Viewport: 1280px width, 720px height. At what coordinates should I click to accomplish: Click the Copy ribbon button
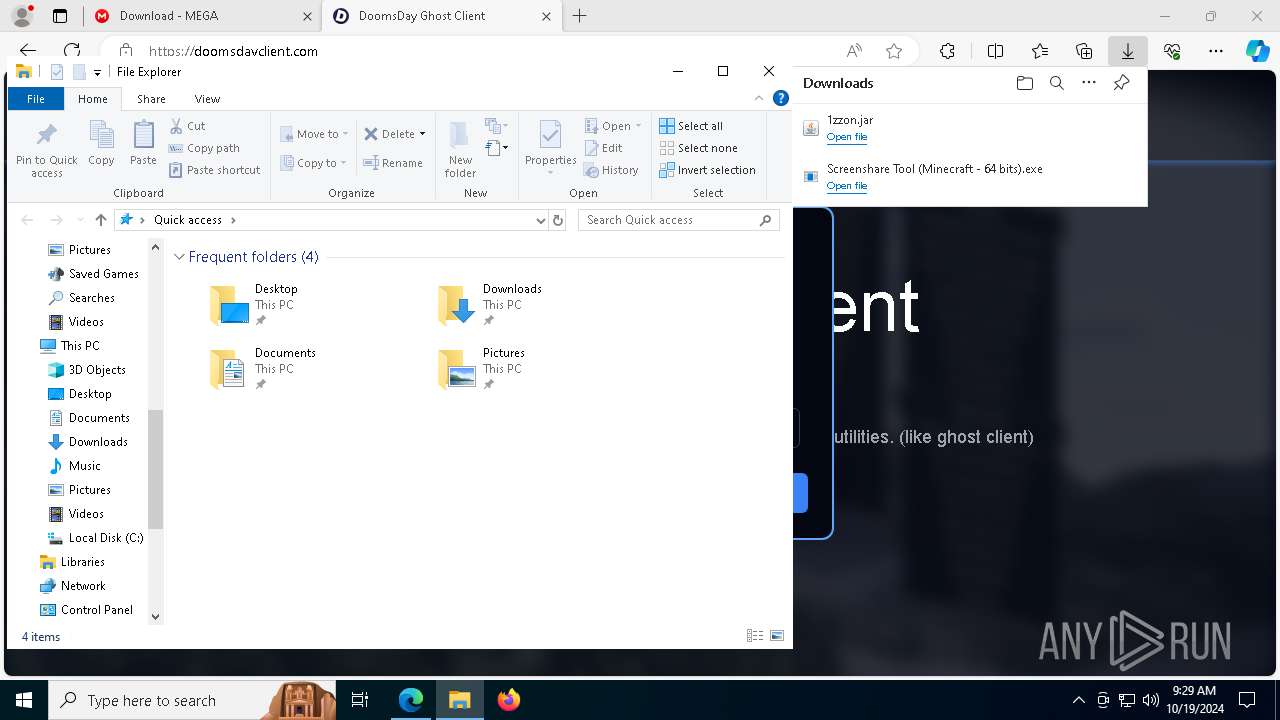(101, 144)
